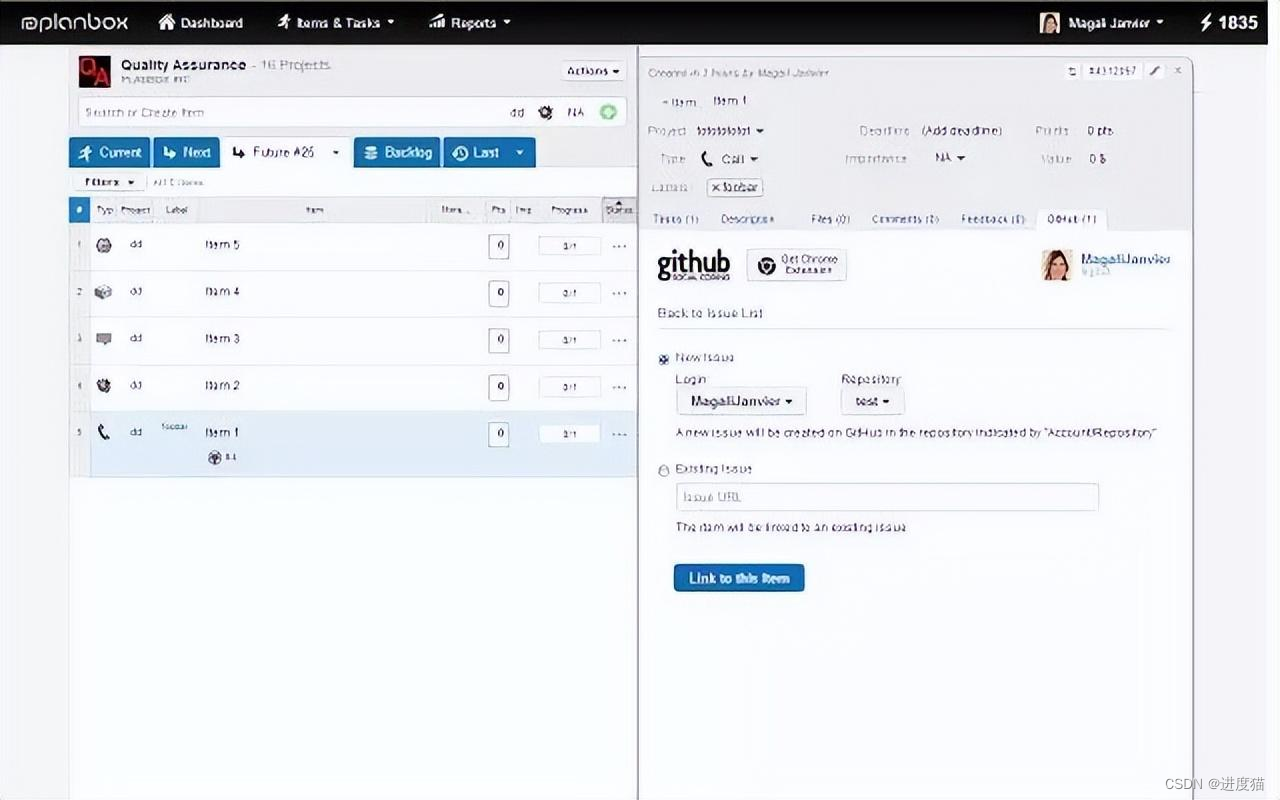The image size is (1280, 800).
Task: Open the Project dropdown in item panel
Action: [x=730, y=131]
